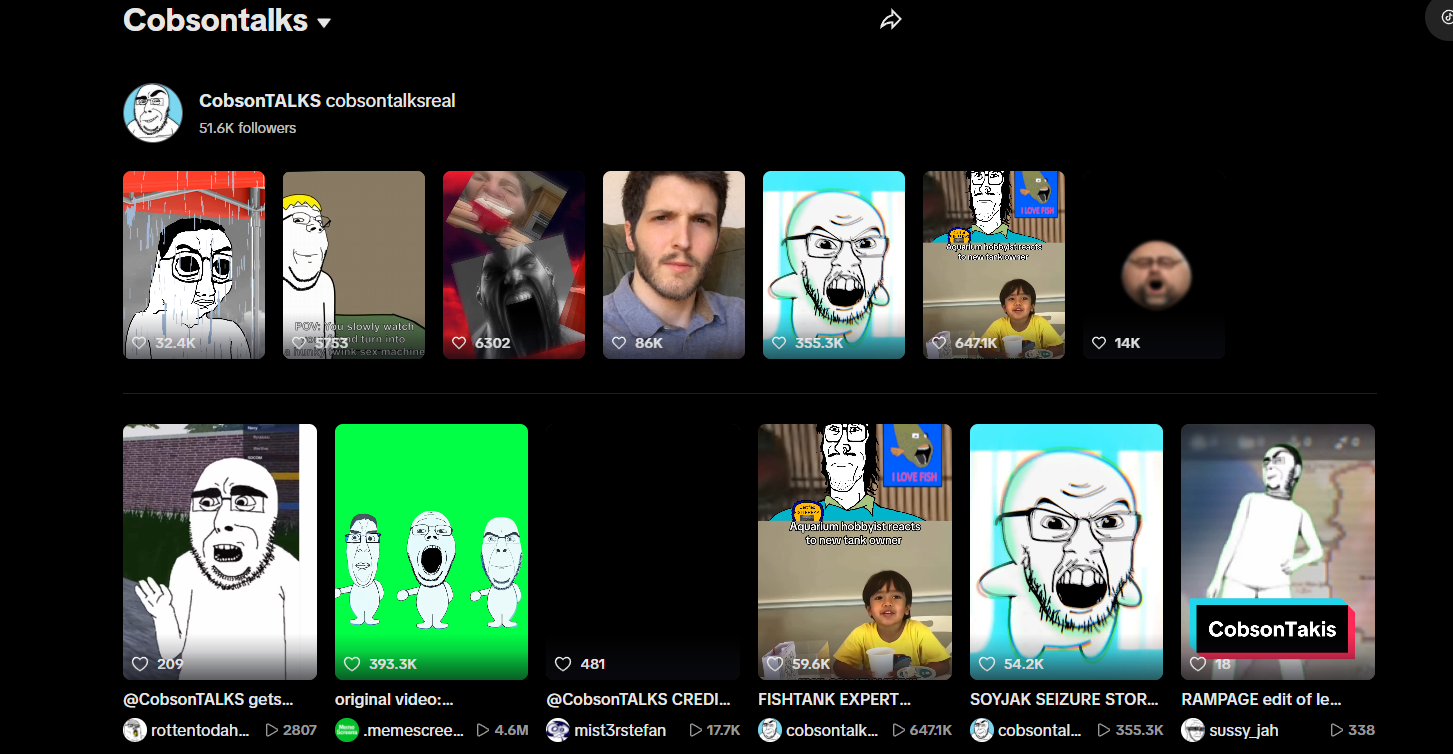Screen dimensions: 1453x754
Task: Visit the mist3rstefan username link
Action: [620, 730]
